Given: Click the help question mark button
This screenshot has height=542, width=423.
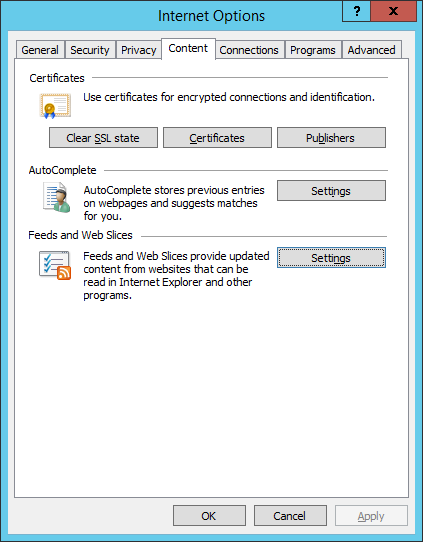Looking at the screenshot, I should pos(356,11).
